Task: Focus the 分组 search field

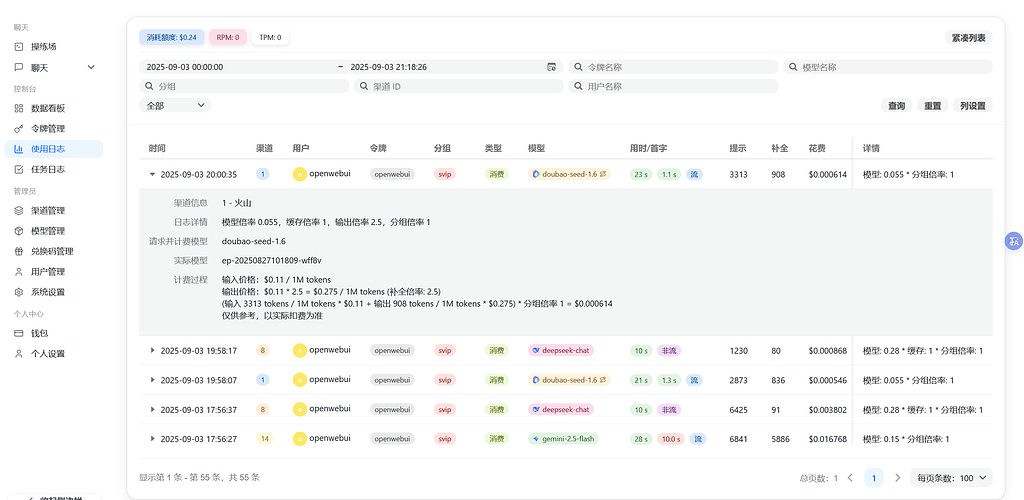Action: [x=244, y=86]
